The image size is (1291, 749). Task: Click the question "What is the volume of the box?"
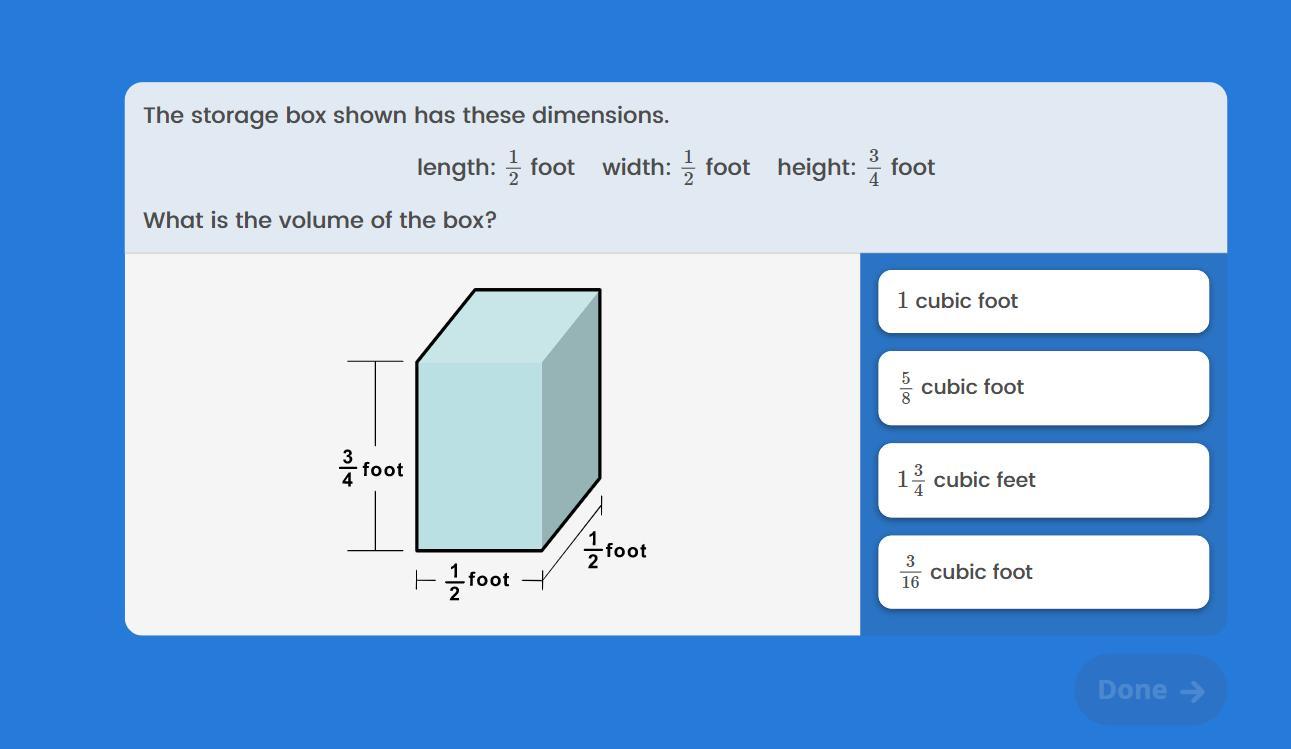pos(319,220)
